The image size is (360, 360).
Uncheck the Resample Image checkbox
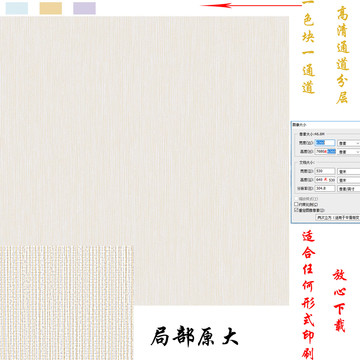[x=296, y=210]
